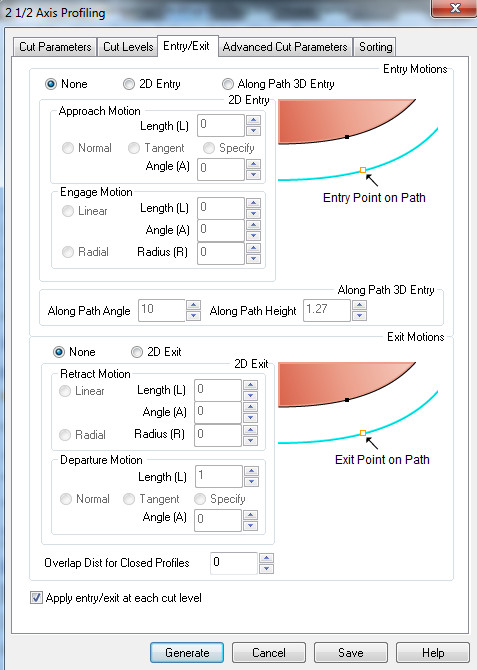Switch to the Cut Parameters tab
The image size is (477, 670).
[x=55, y=47]
